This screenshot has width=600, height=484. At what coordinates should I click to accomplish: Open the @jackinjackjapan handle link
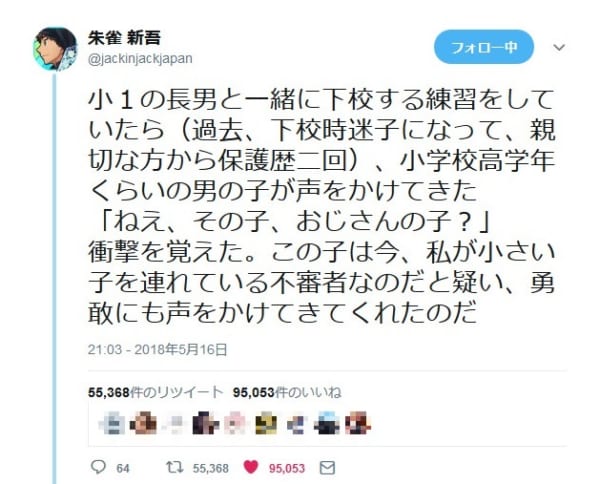(140, 59)
